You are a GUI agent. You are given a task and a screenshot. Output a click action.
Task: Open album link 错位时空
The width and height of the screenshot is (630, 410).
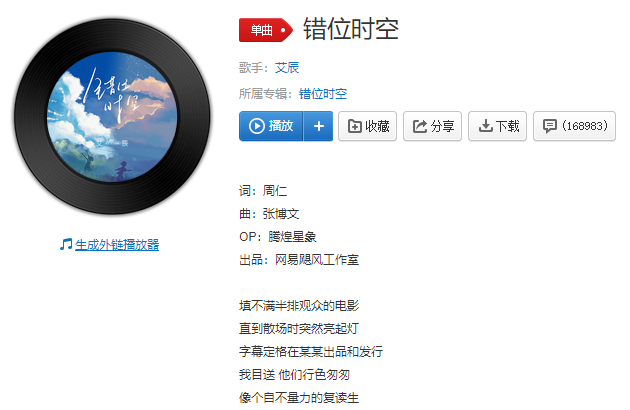323,94
